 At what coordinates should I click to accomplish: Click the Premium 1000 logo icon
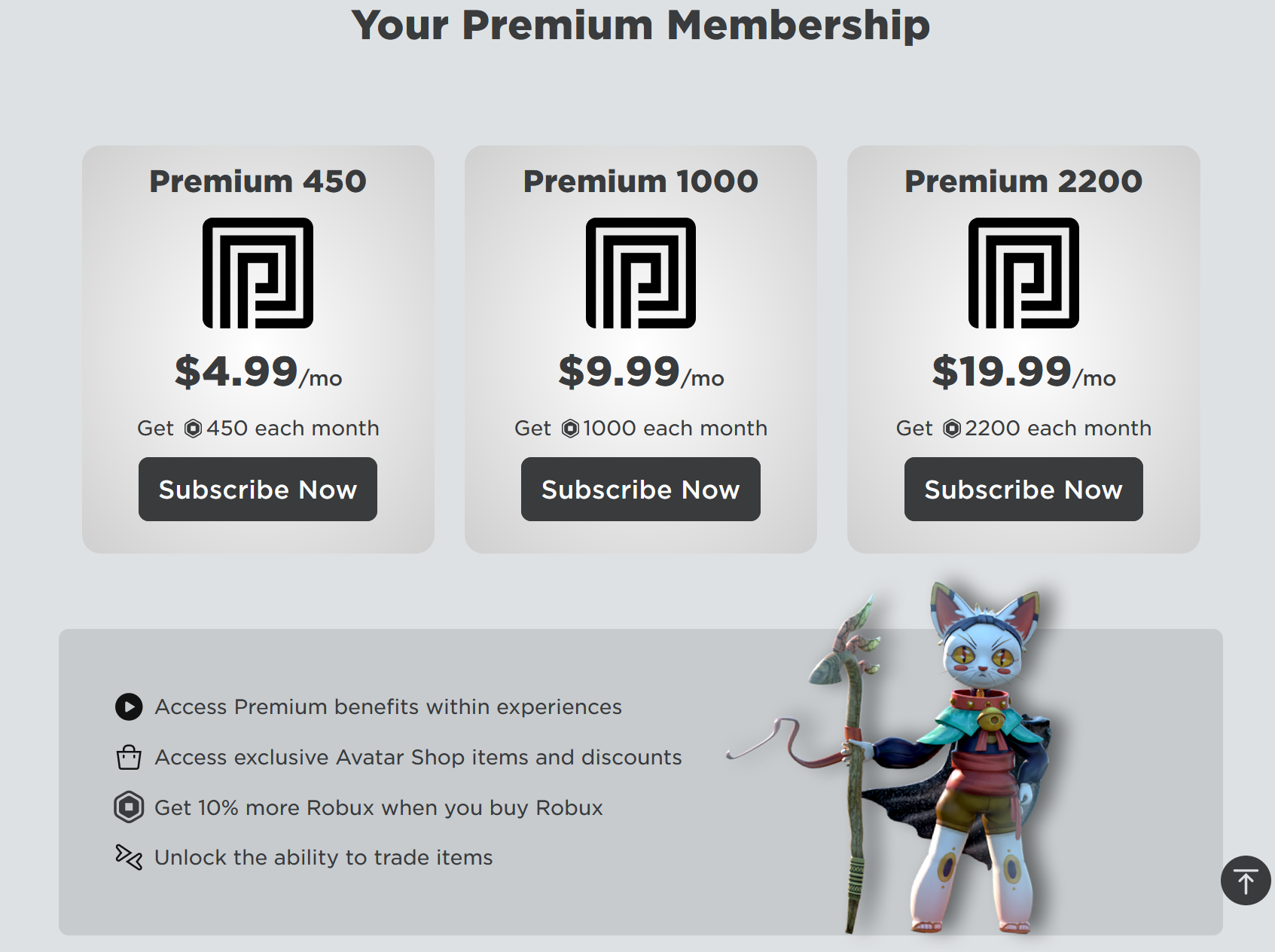pyautogui.click(x=641, y=273)
